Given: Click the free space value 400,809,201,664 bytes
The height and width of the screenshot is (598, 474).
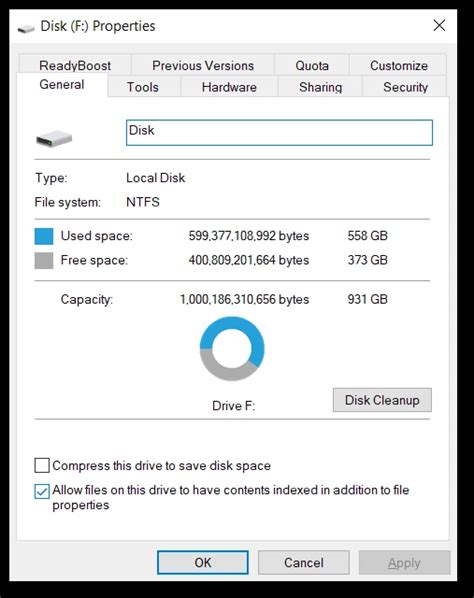Looking at the screenshot, I should (249, 260).
